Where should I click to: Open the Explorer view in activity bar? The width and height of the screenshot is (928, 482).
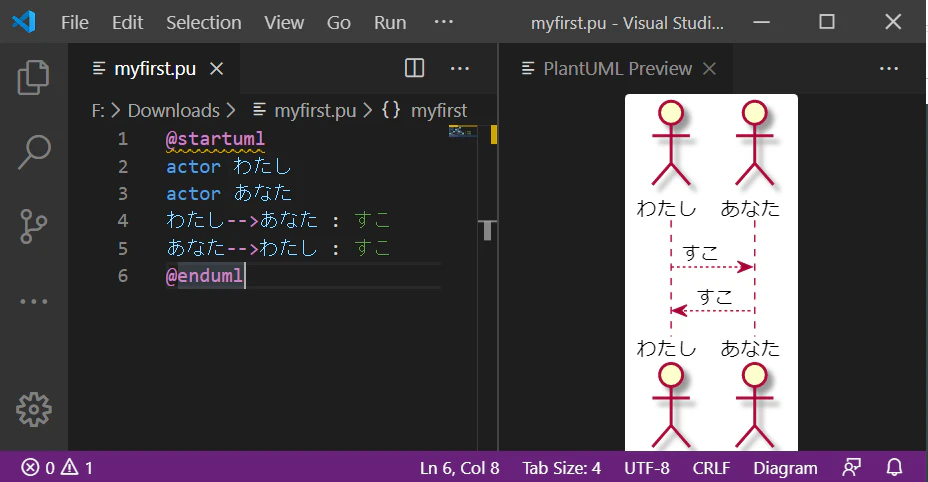[x=34, y=78]
